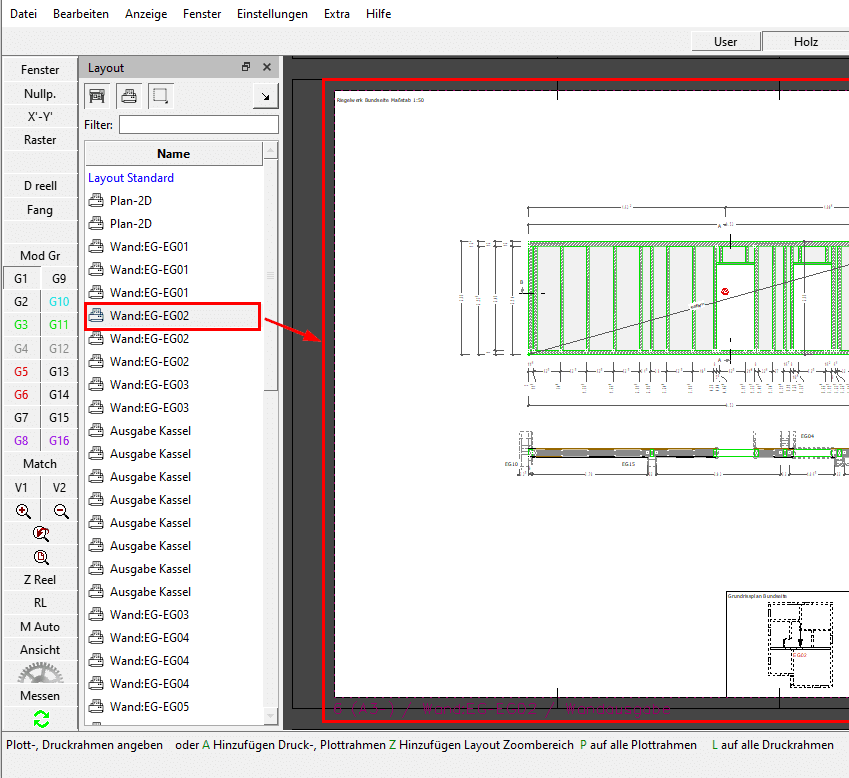Switch to the User tab

click(x=726, y=42)
